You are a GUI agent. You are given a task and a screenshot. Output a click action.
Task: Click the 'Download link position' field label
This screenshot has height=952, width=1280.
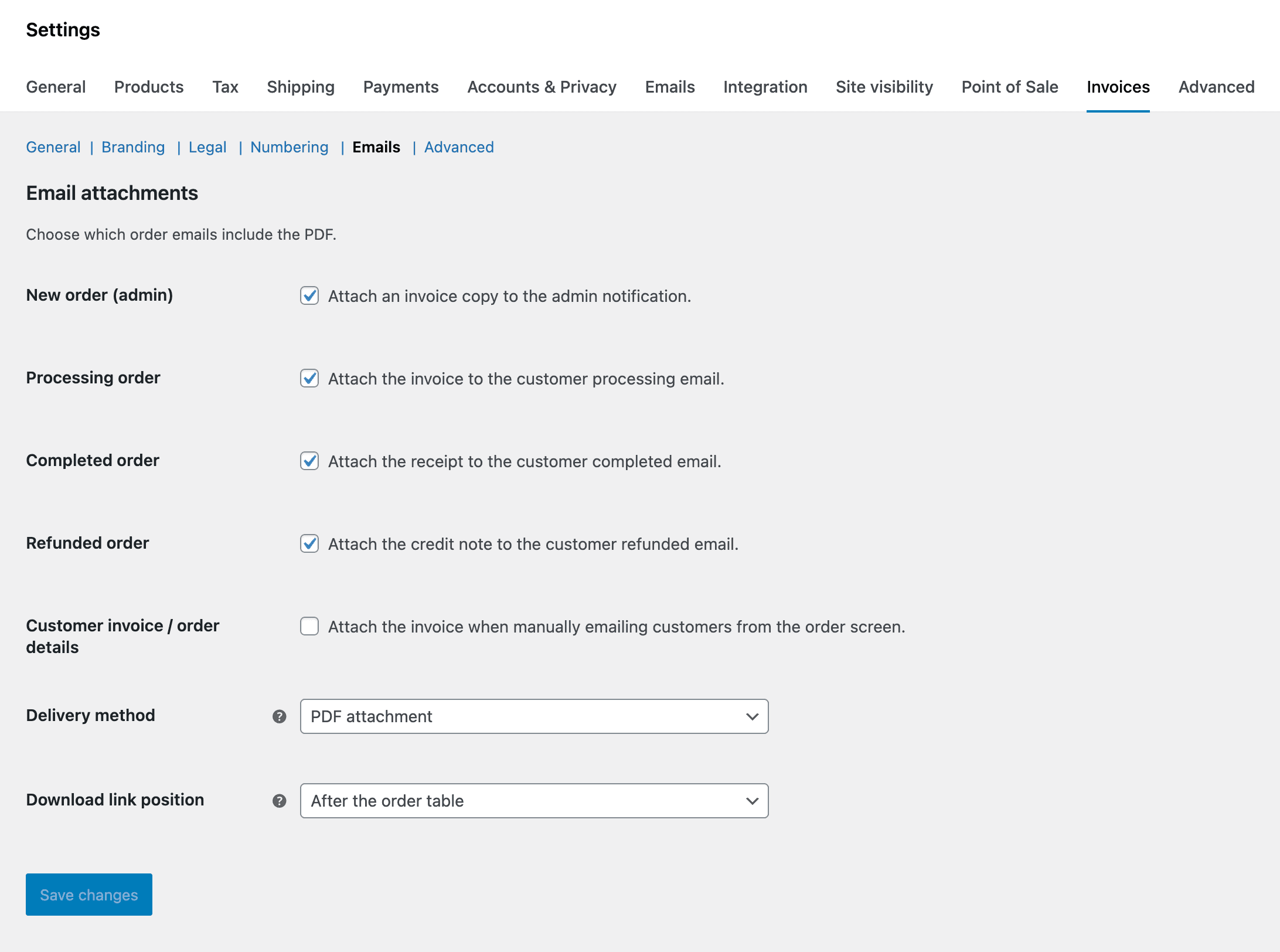(x=115, y=800)
